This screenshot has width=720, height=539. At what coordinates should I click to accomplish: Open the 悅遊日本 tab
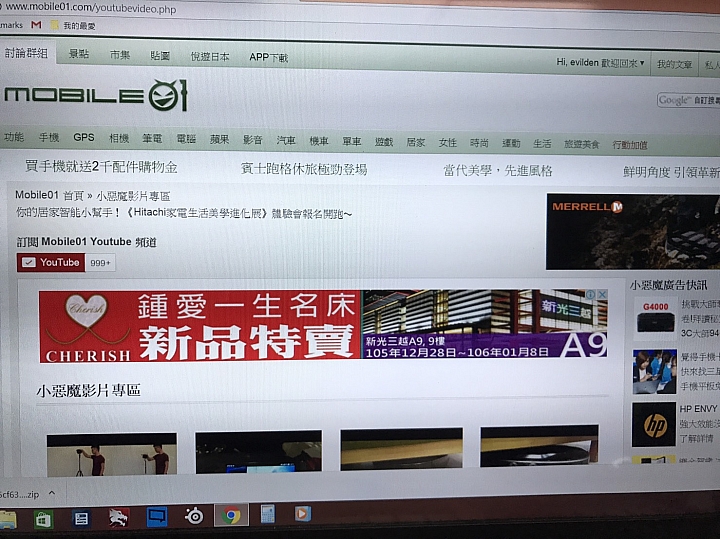(x=210, y=57)
